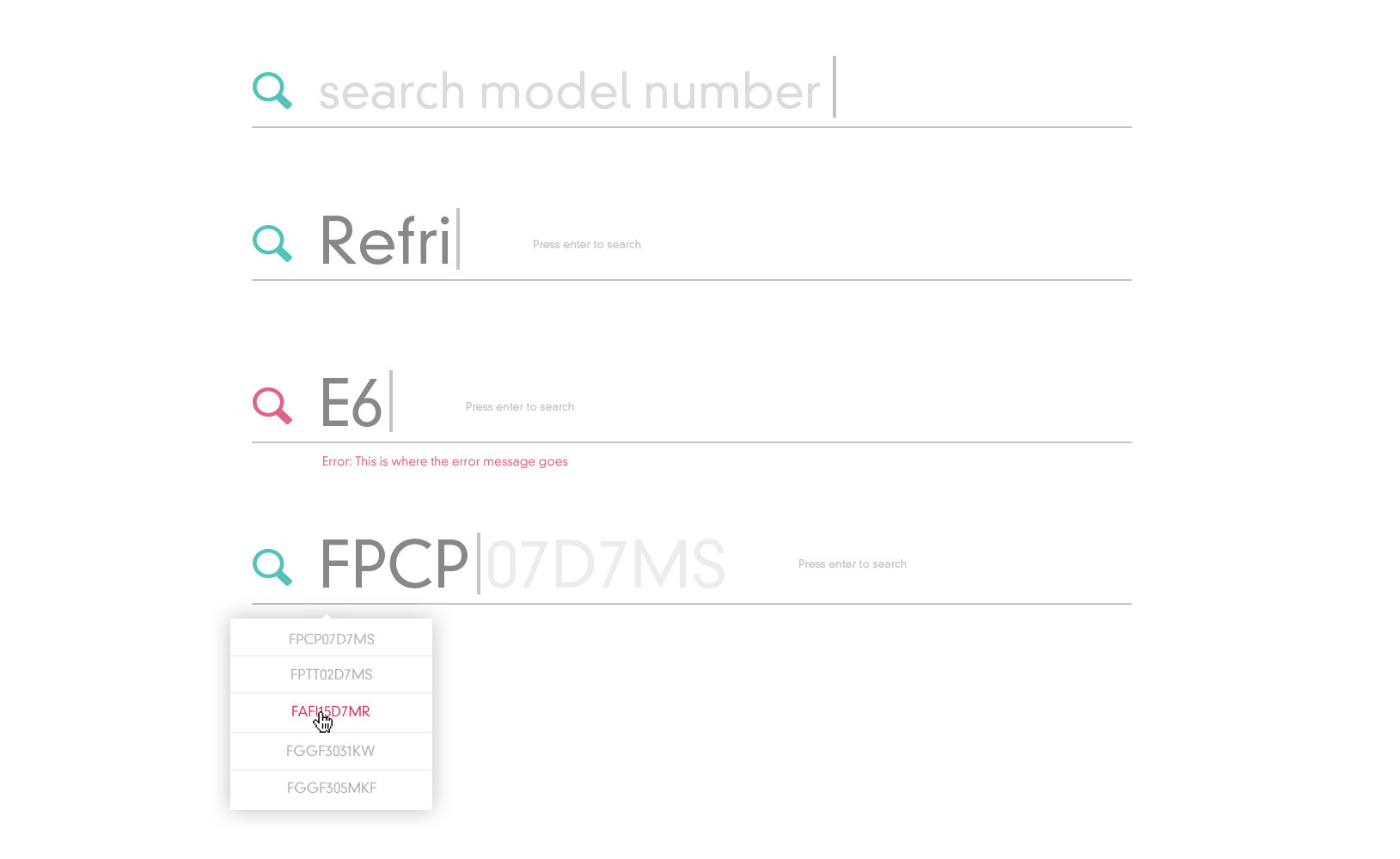
Task: Click the placeholder text "search model number"
Action: (569, 91)
